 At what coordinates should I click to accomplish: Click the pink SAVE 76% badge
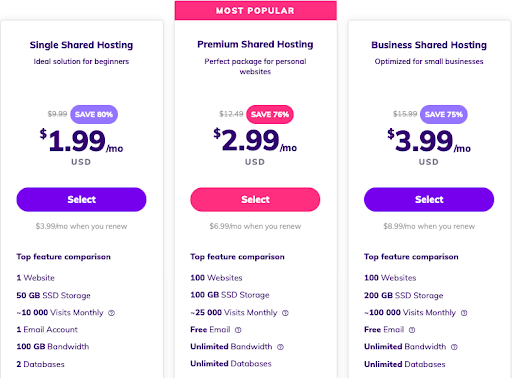(x=270, y=114)
